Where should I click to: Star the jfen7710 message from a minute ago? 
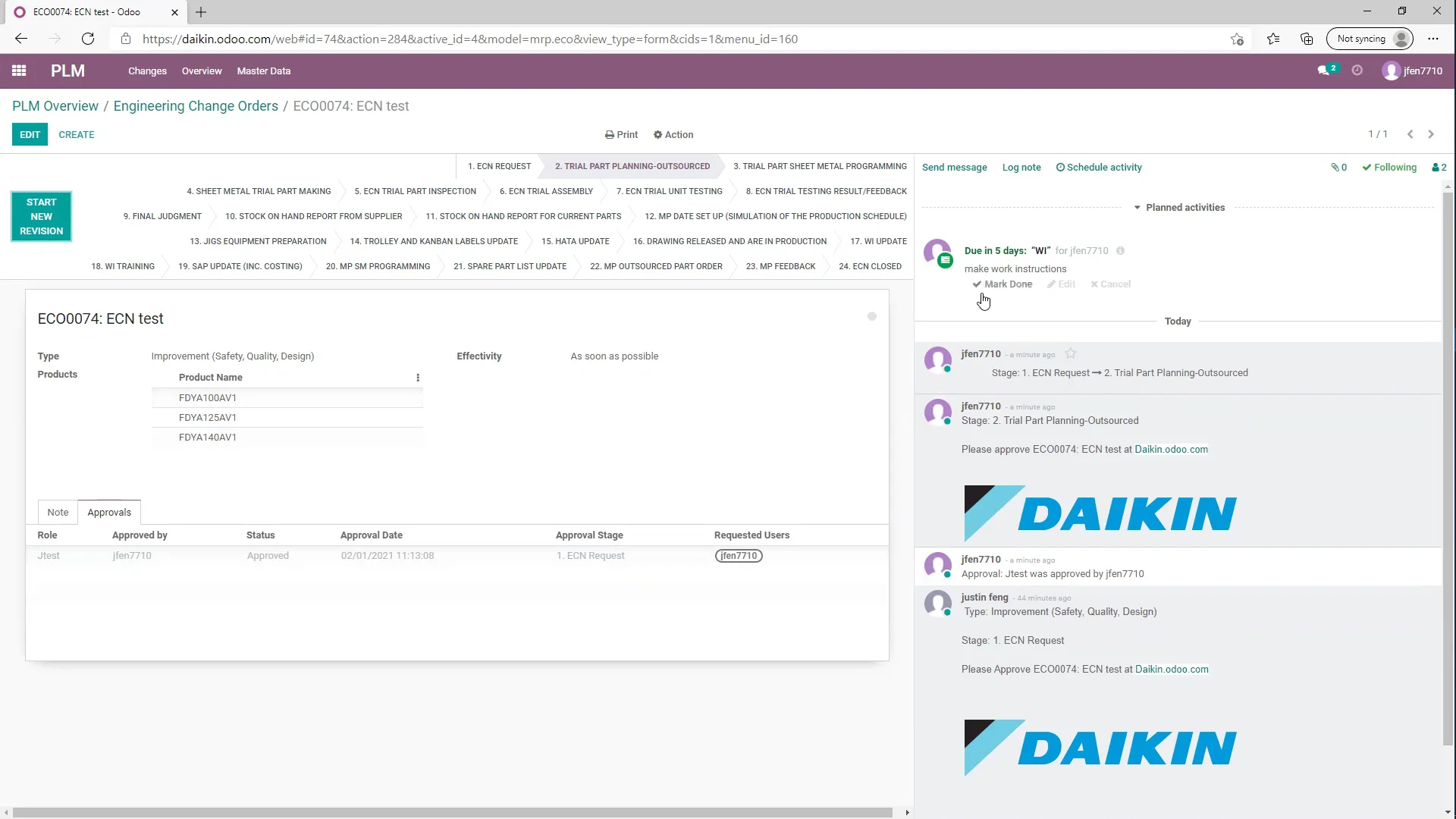[x=1071, y=353]
